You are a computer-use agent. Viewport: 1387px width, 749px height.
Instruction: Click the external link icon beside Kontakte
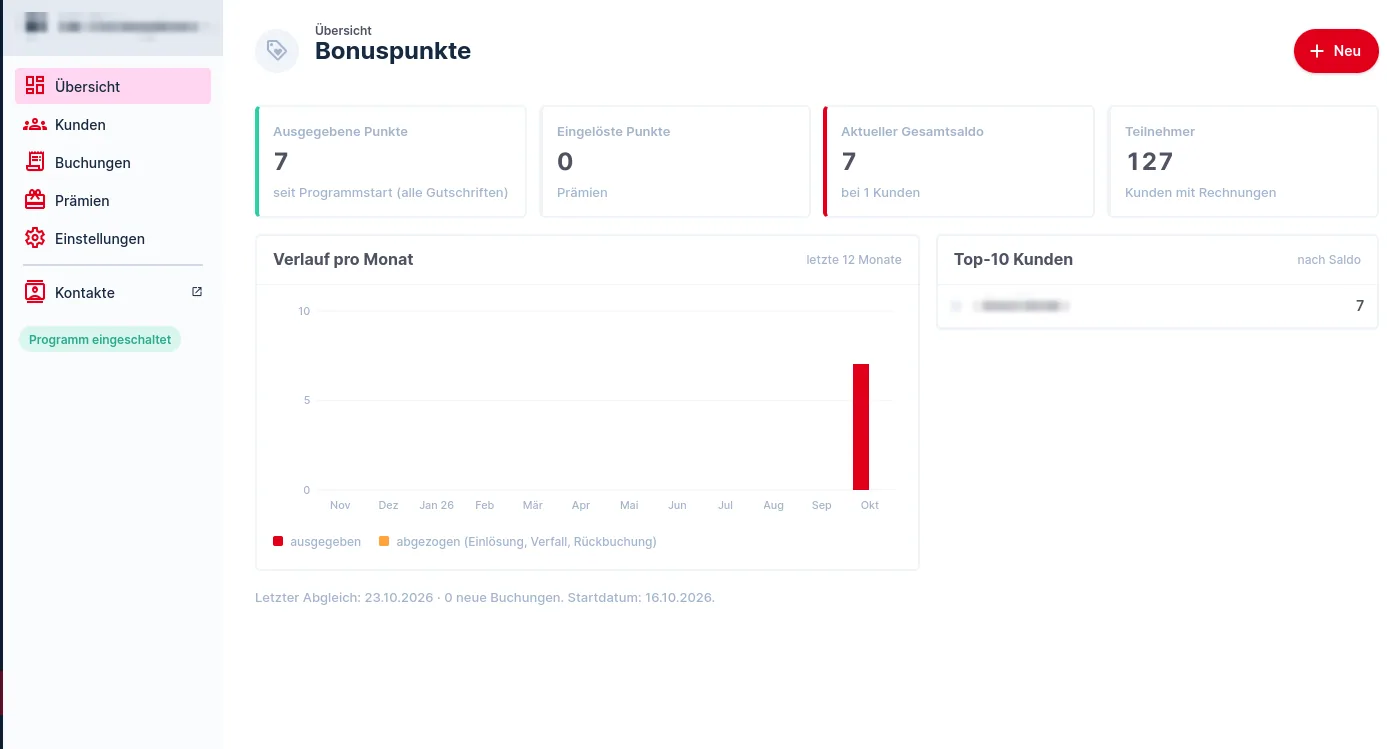[x=197, y=292]
